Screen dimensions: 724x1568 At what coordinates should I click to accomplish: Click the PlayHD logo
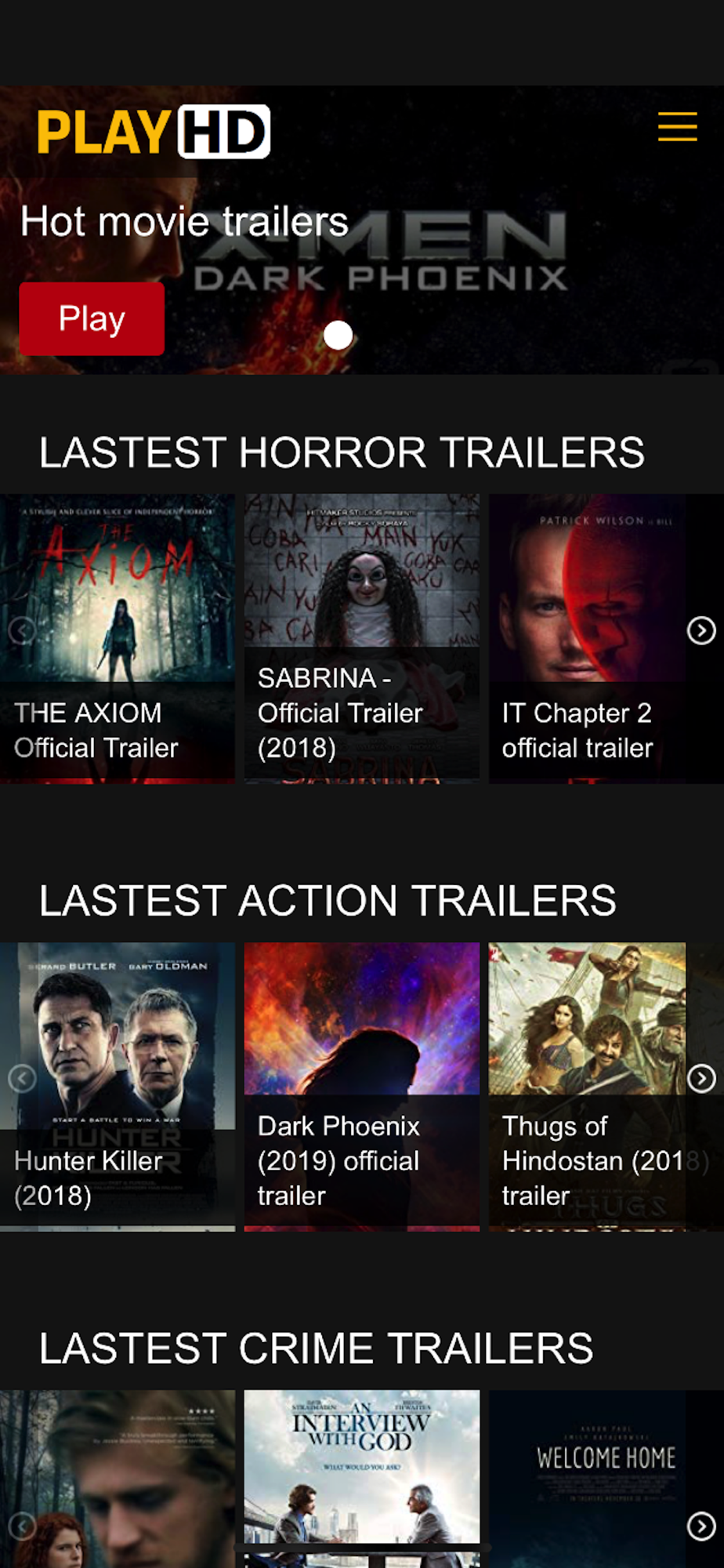[x=154, y=132]
